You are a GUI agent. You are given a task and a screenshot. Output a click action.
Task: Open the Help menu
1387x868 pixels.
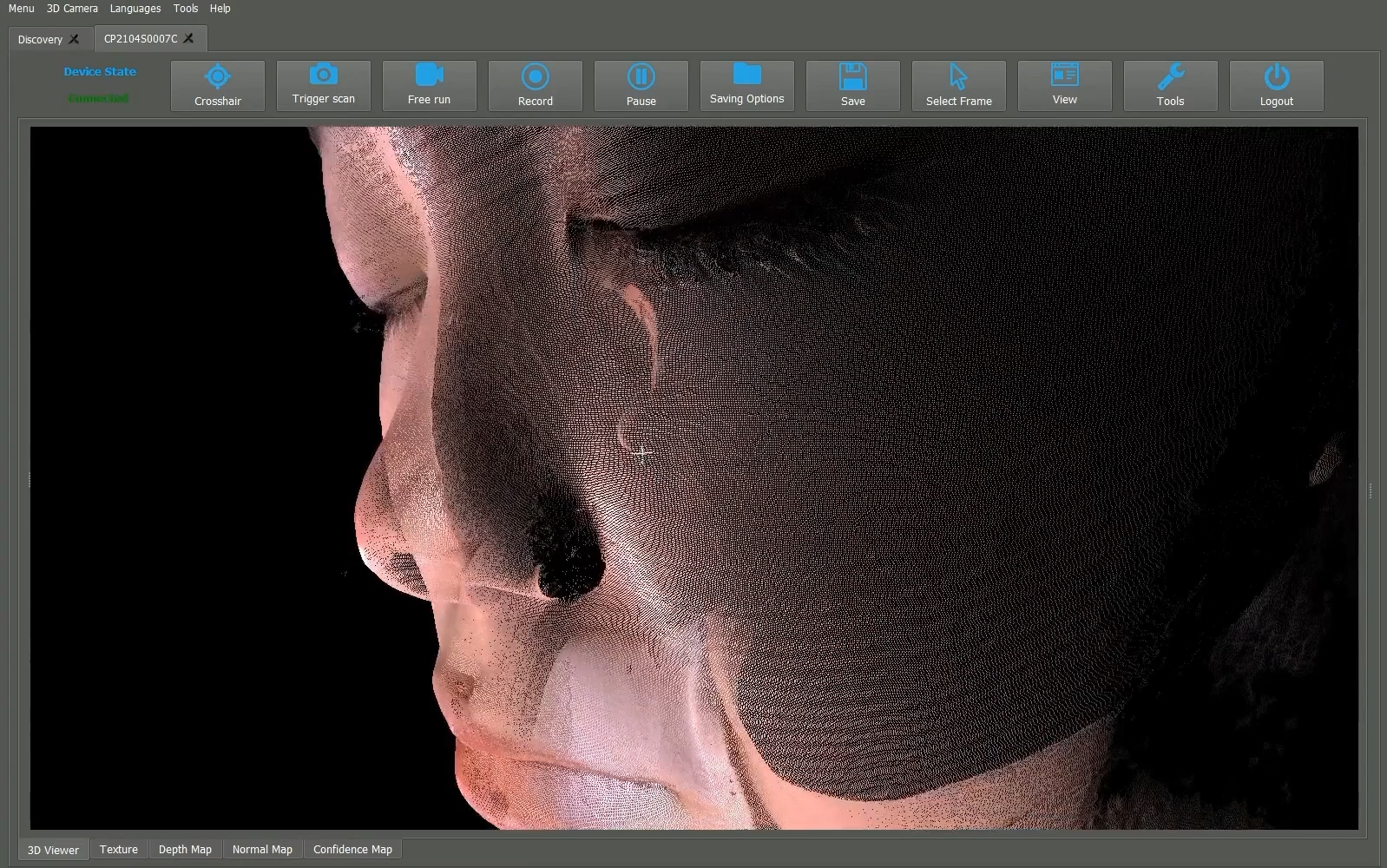pos(220,9)
